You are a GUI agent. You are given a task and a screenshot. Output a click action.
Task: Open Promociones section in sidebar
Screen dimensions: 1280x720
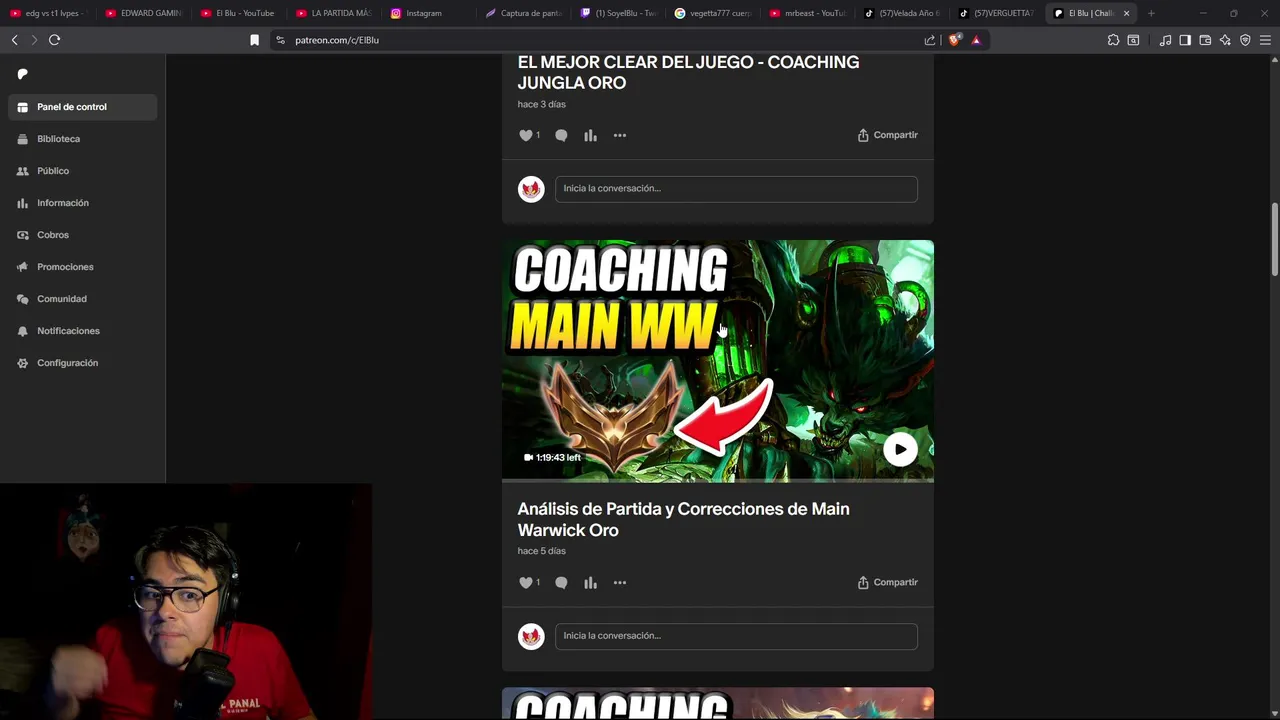point(82,267)
